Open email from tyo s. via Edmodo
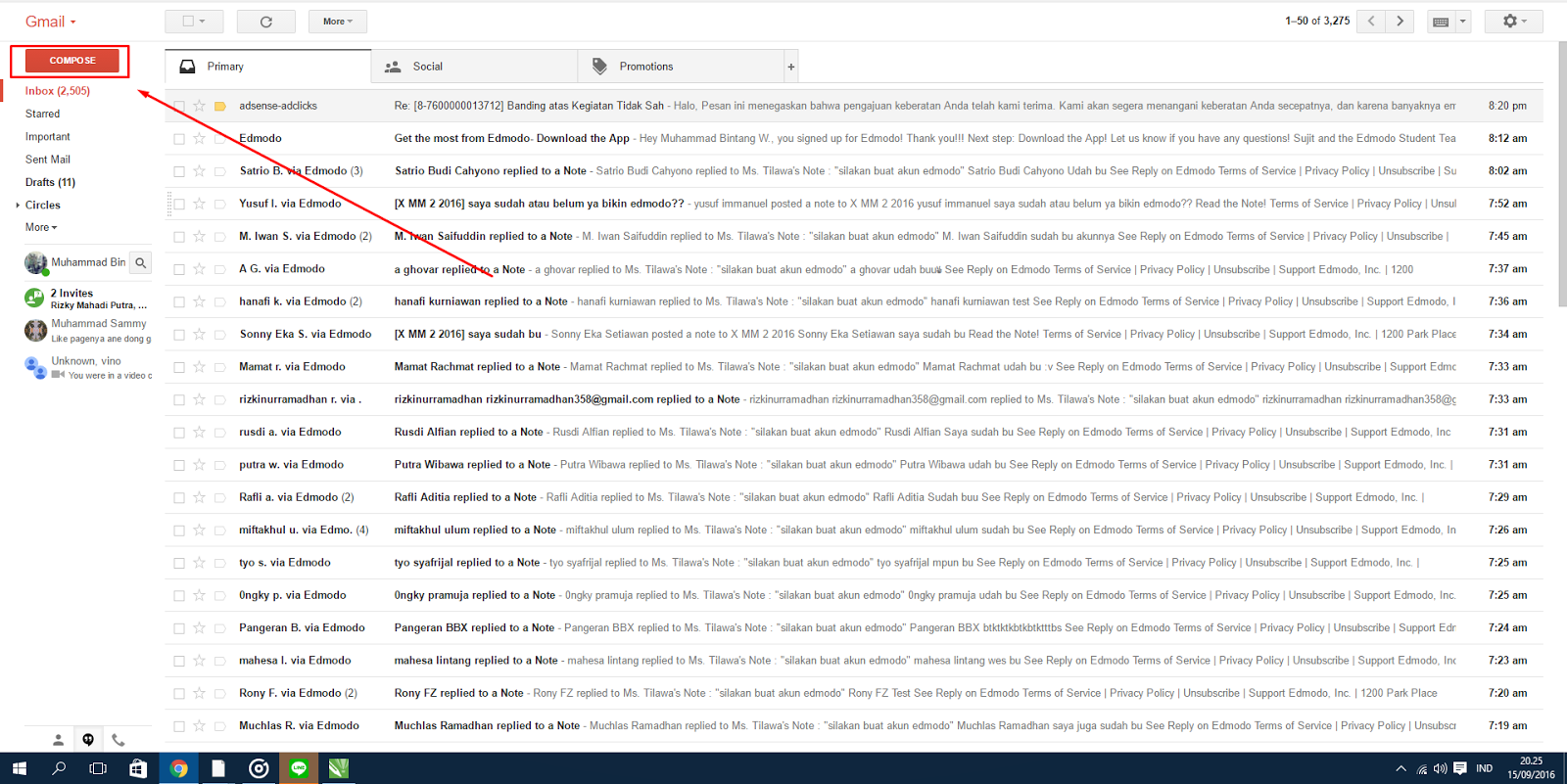Image resolution: width=1567 pixels, height=784 pixels. coord(854,563)
